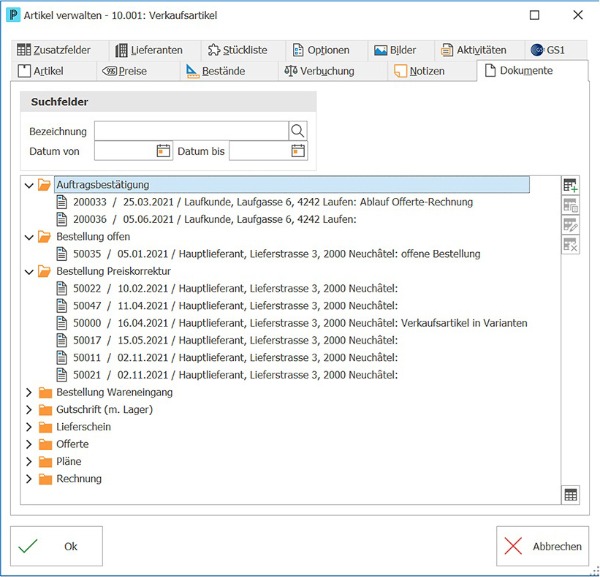Click the Rechnung folder icon
600x577 pixels.
45,479
